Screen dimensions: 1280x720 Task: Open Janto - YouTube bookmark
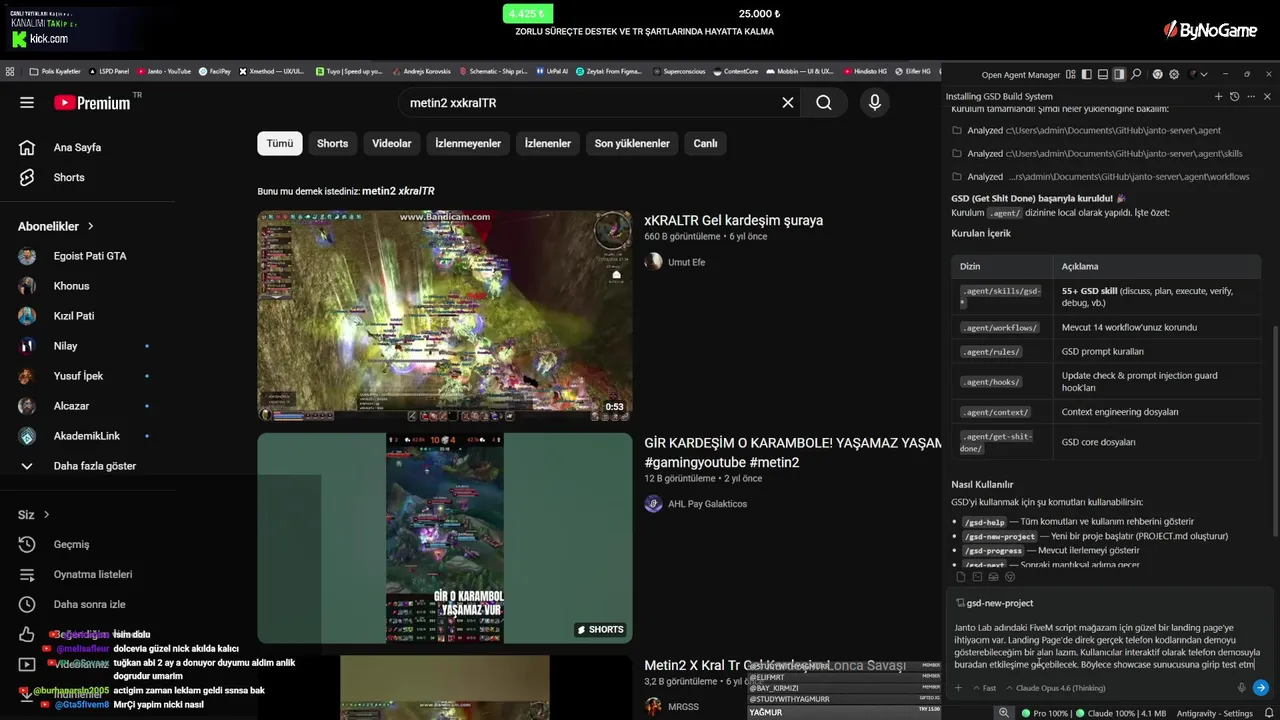pyautogui.click(x=164, y=71)
